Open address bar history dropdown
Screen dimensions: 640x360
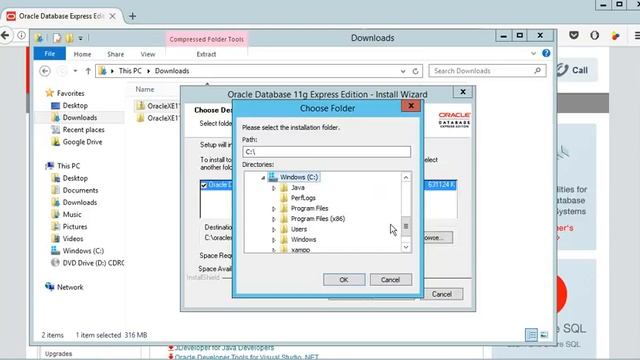point(403,71)
